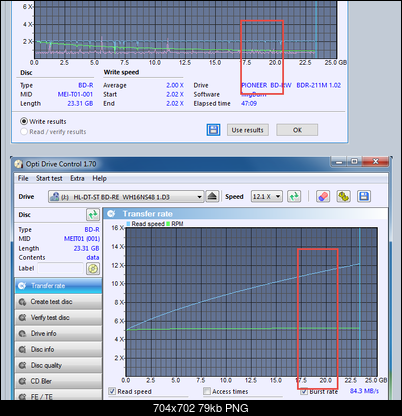Screen dimensions: 402x416
Task: Minimize the Opti Drive Control window
Action: 339,162
